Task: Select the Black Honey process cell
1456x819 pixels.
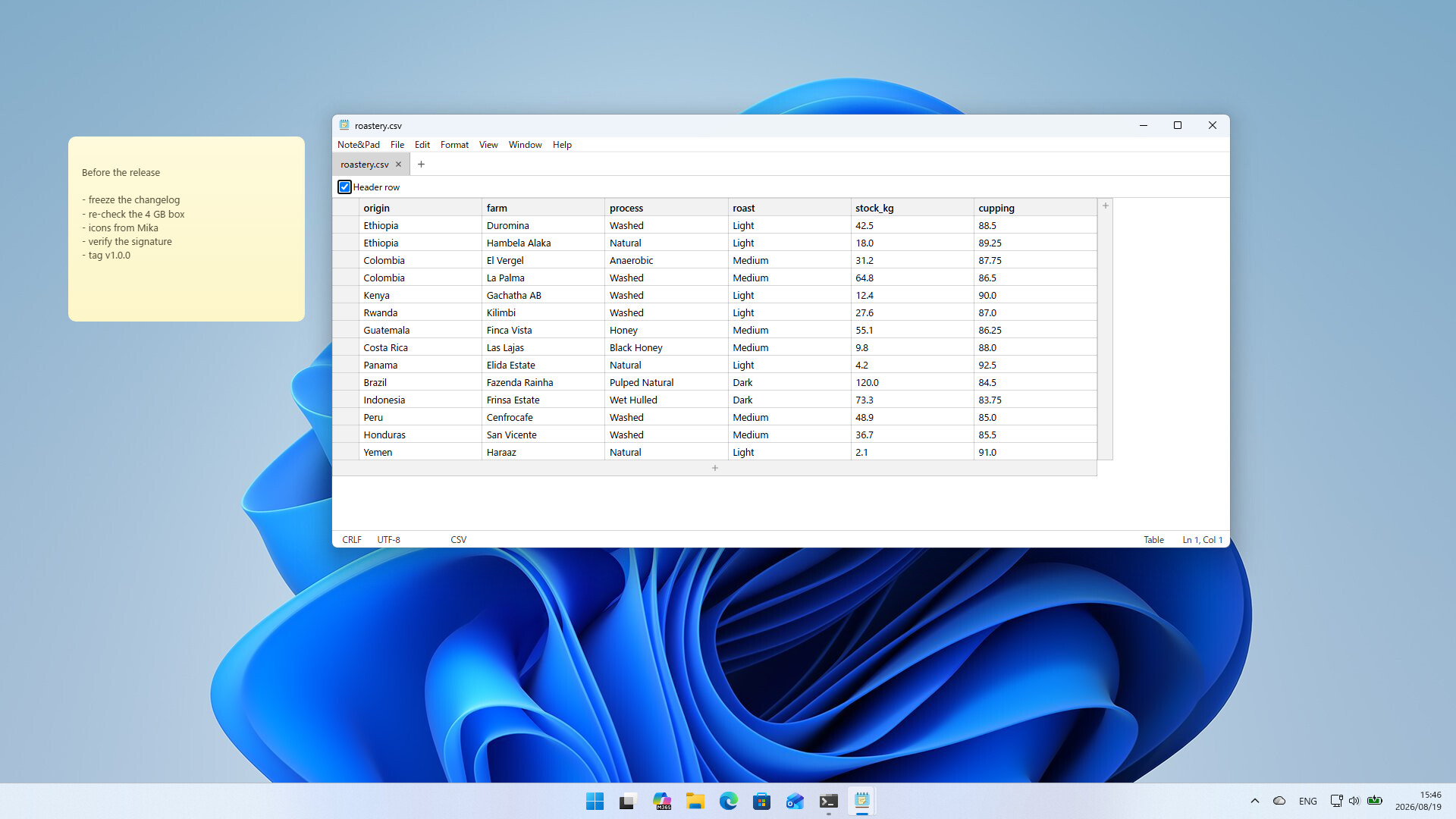Action: point(667,347)
